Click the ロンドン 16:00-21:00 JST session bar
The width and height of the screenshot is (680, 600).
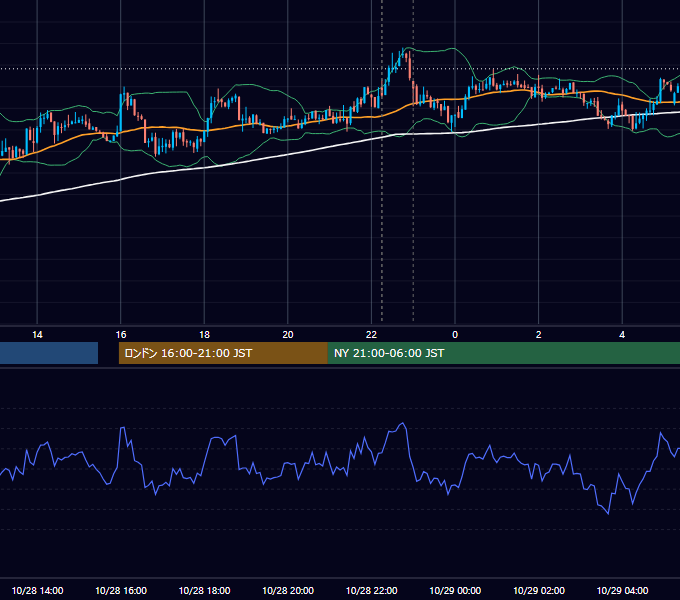[x=223, y=353]
